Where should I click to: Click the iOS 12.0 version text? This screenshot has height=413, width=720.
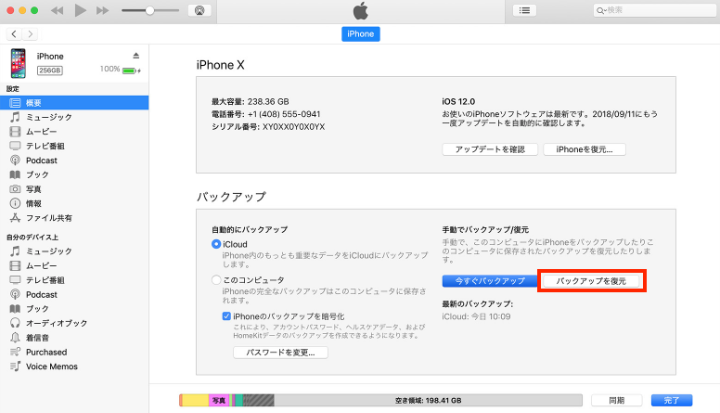pos(458,102)
